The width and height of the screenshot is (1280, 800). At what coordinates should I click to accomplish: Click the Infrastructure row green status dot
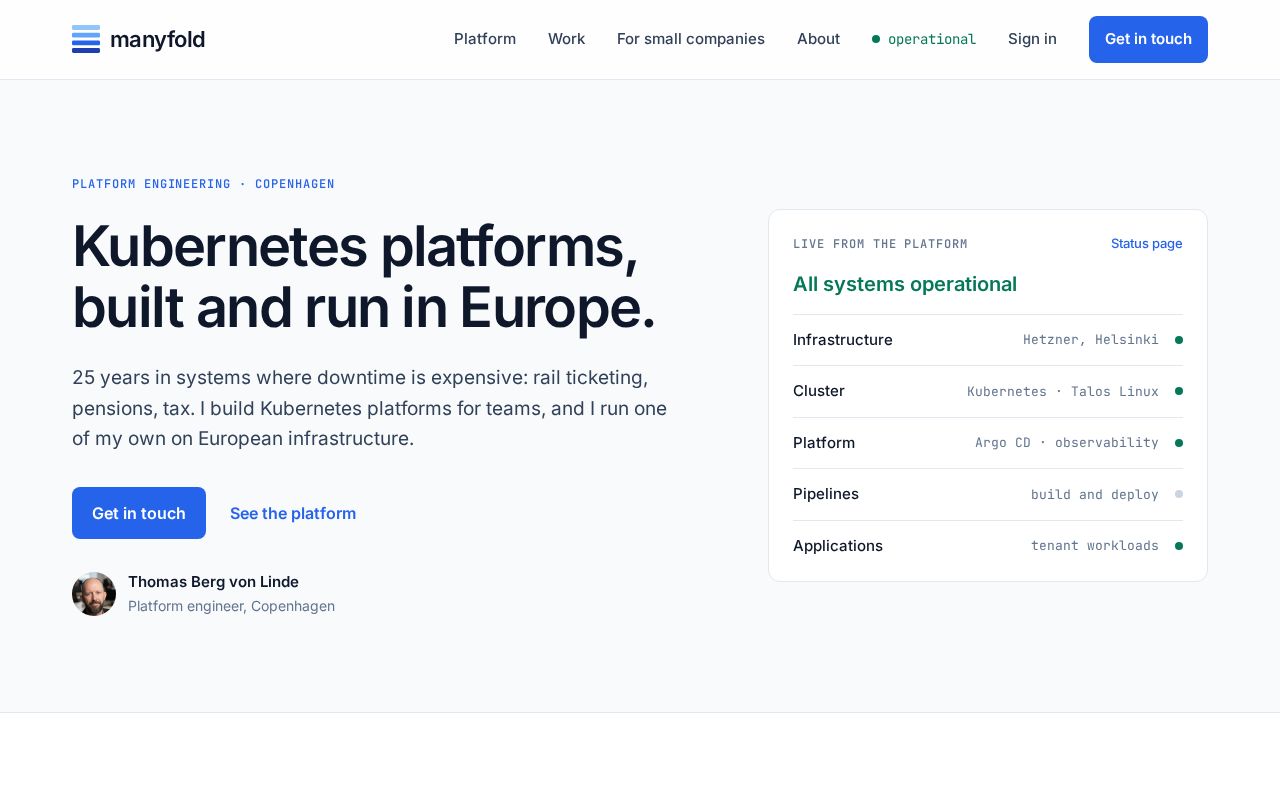1179,340
